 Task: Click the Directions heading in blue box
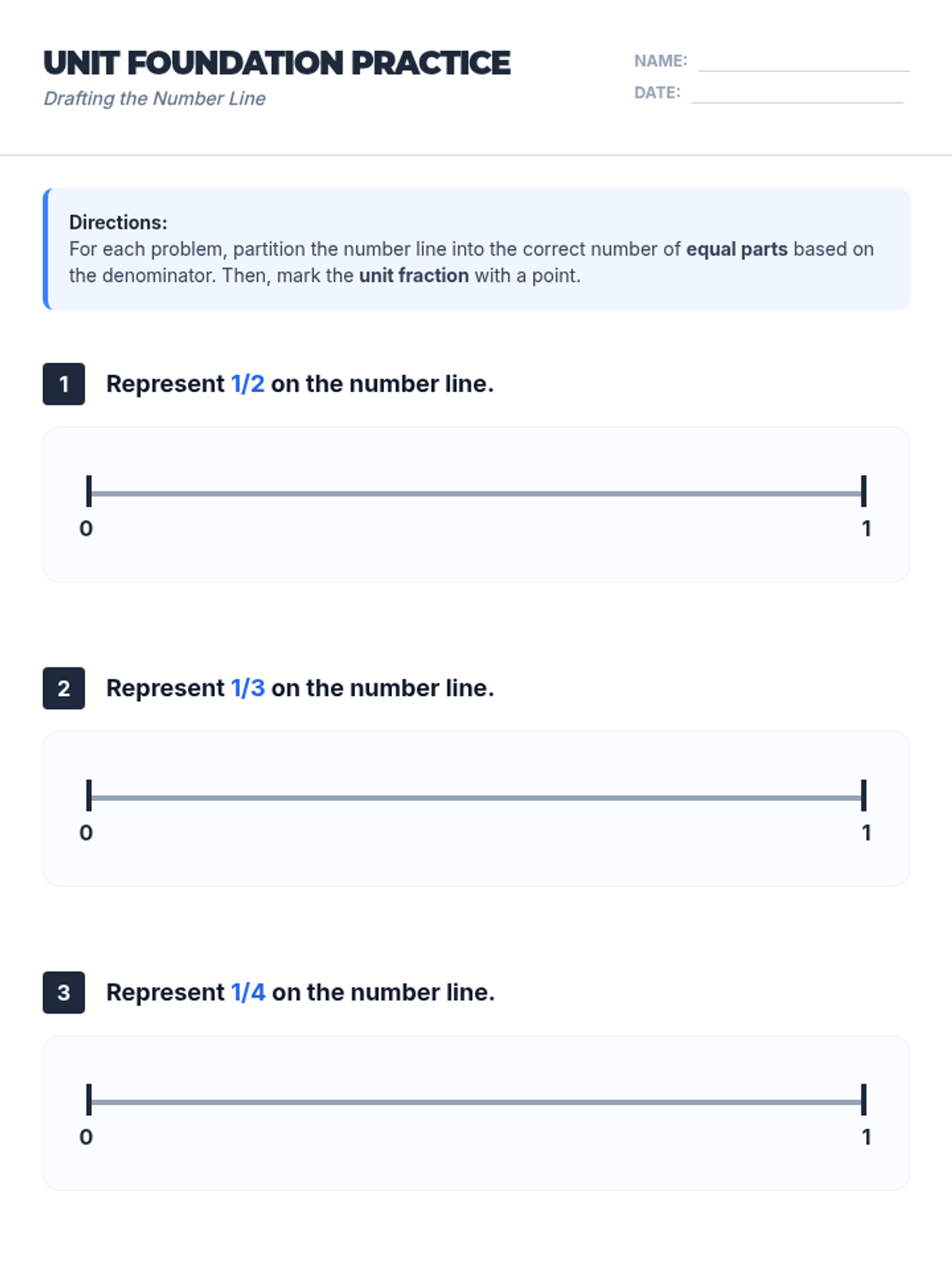(118, 222)
